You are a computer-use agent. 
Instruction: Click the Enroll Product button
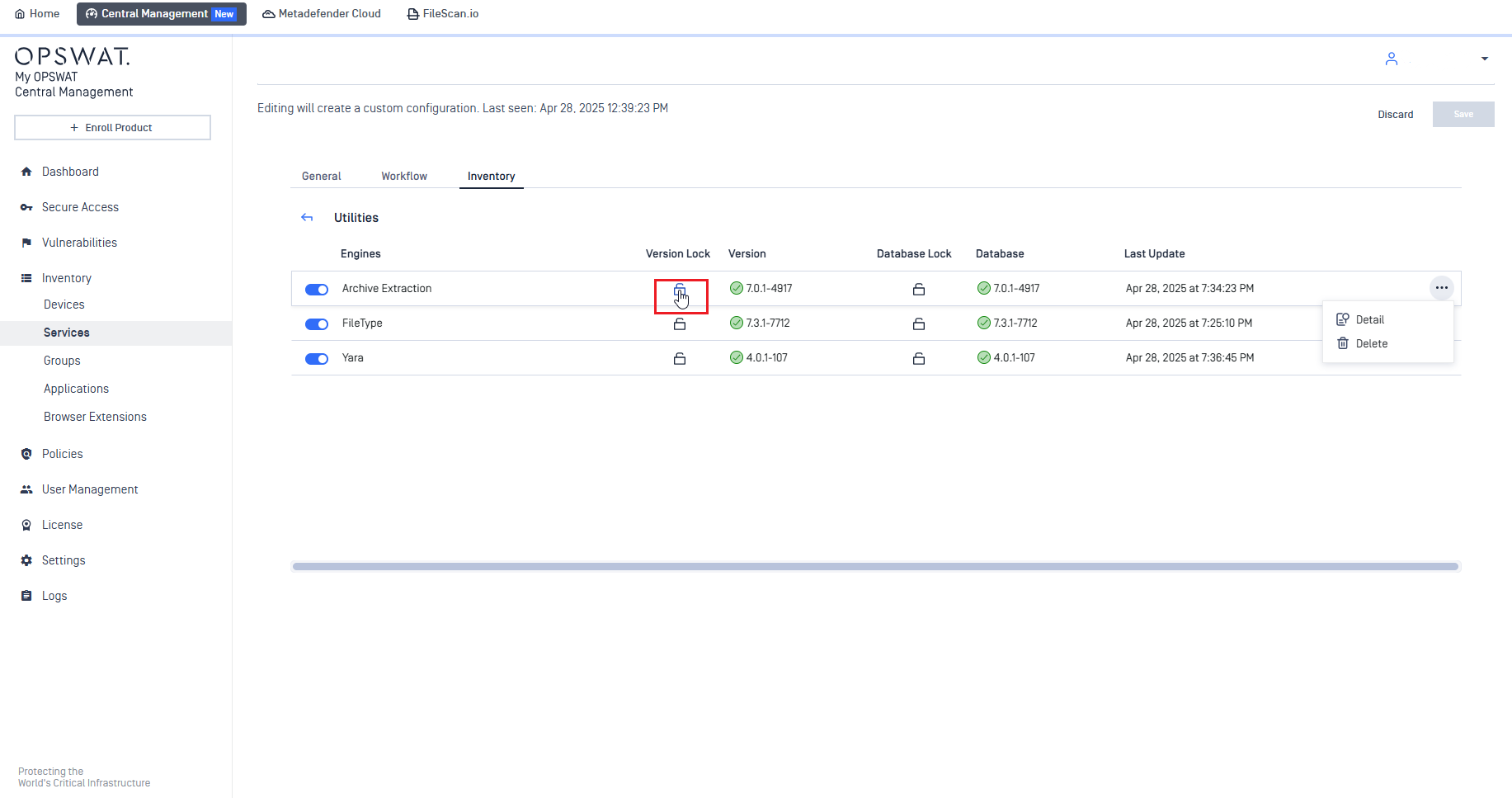[112, 128]
